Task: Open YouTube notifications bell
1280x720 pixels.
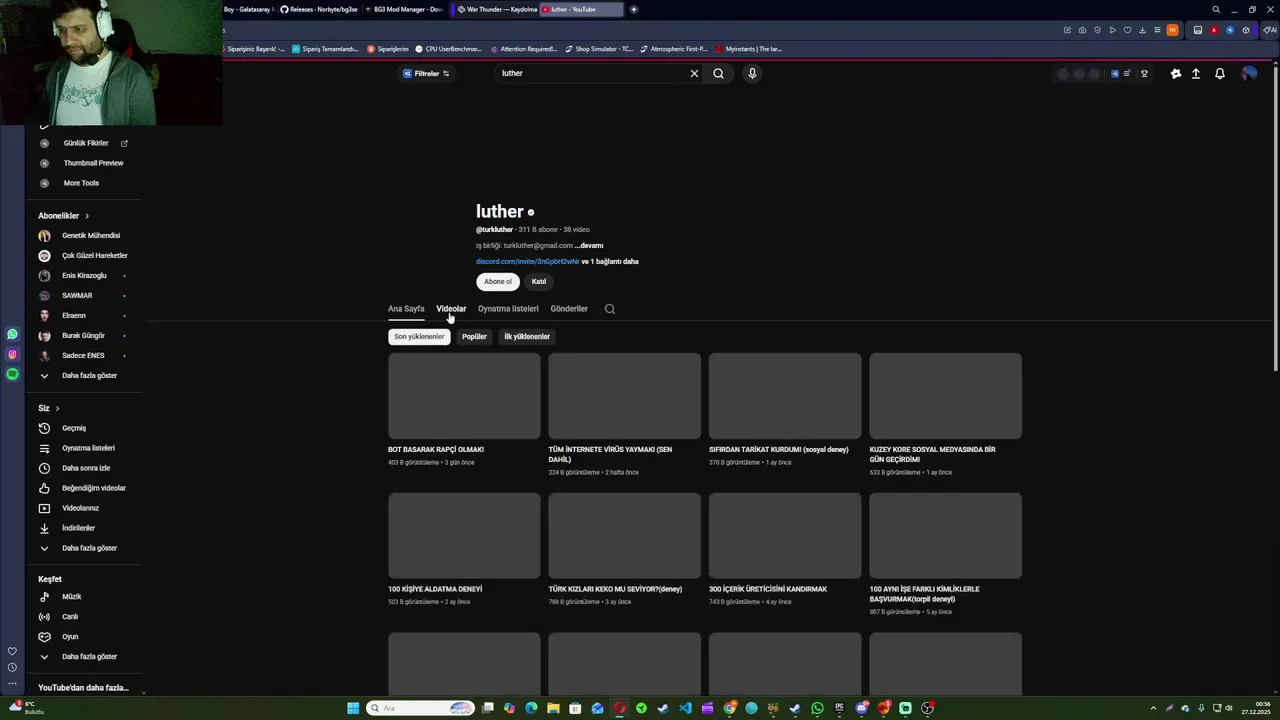Action: coord(1220,73)
